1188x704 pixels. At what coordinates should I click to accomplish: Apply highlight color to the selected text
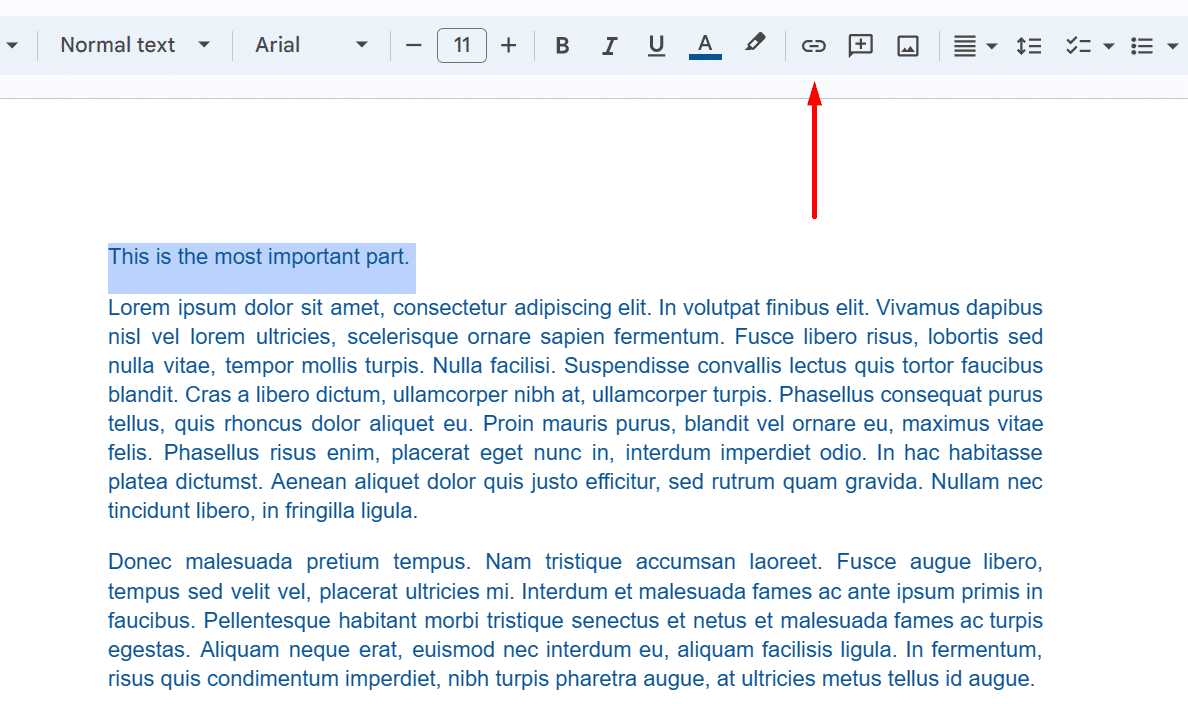tap(755, 45)
